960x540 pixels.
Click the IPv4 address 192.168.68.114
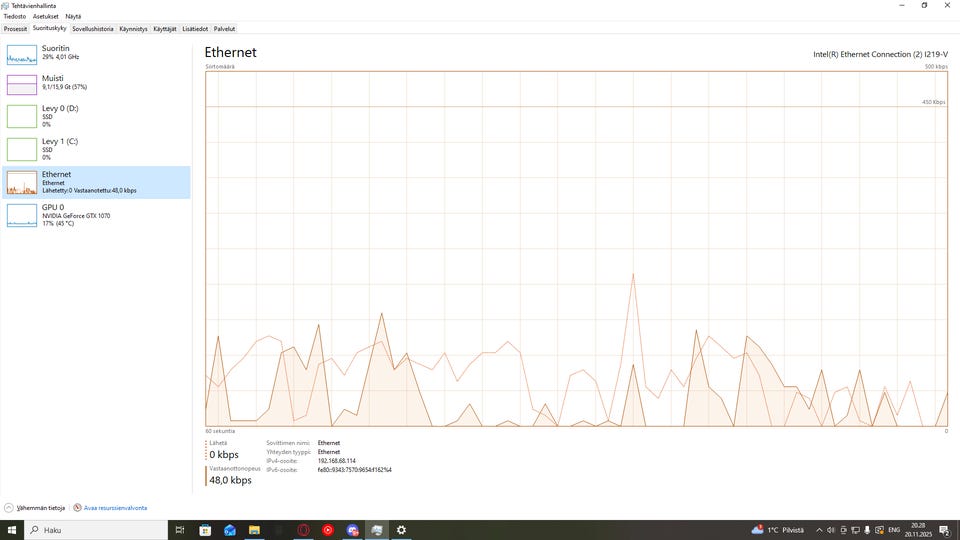coord(336,461)
